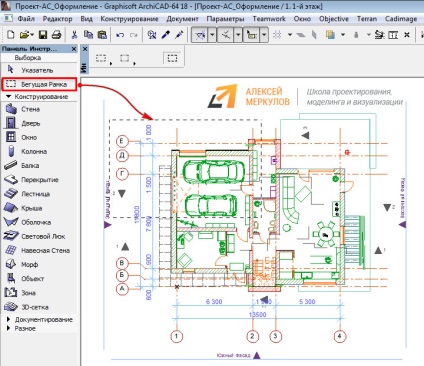The width and height of the screenshot is (424, 366).
Task: Click the axis marker Е on the plan
Action: (x=122, y=141)
